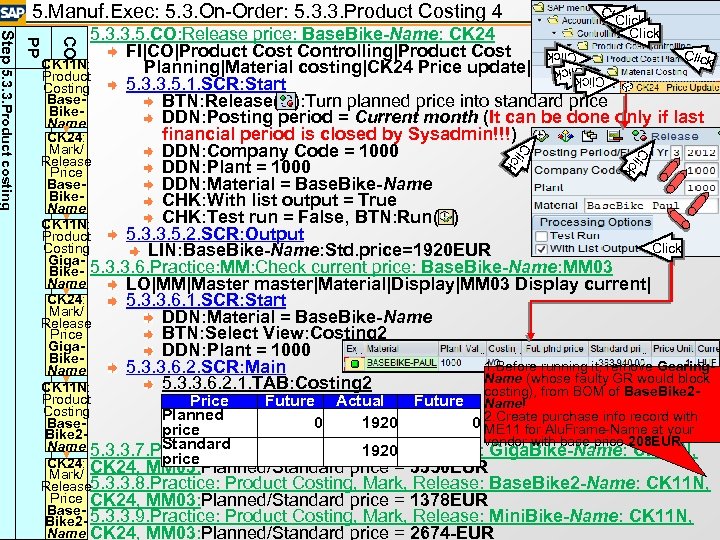Click the Plant field showing 1000
The height and width of the screenshot is (540, 720).
(701, 188)
